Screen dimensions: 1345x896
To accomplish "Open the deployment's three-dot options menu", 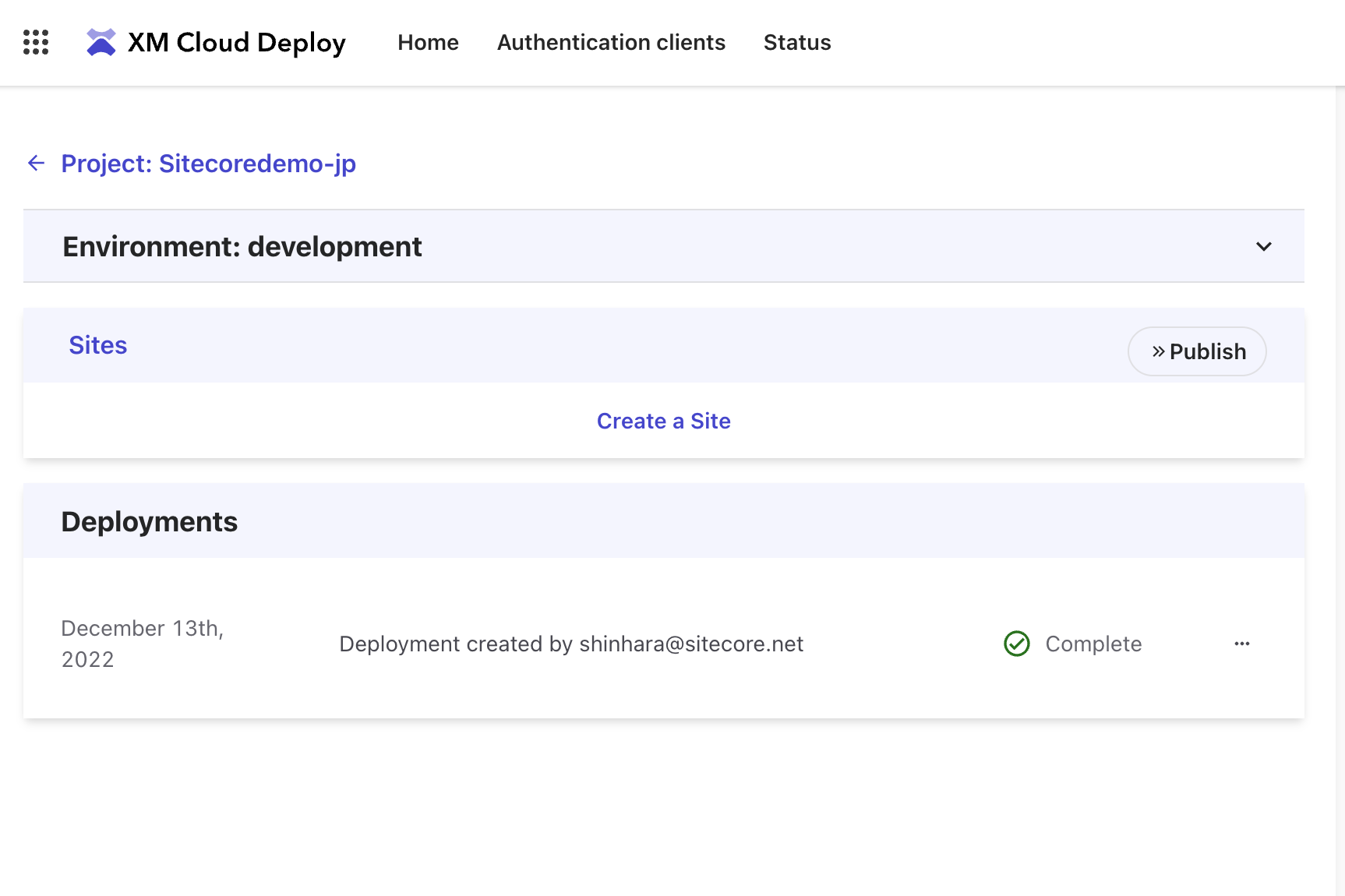I will [x=1242, y=644].
